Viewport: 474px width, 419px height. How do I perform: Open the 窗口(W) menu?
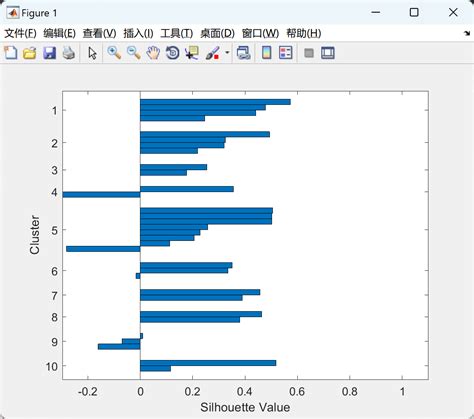pyautogui.click(x=260, y=33)
